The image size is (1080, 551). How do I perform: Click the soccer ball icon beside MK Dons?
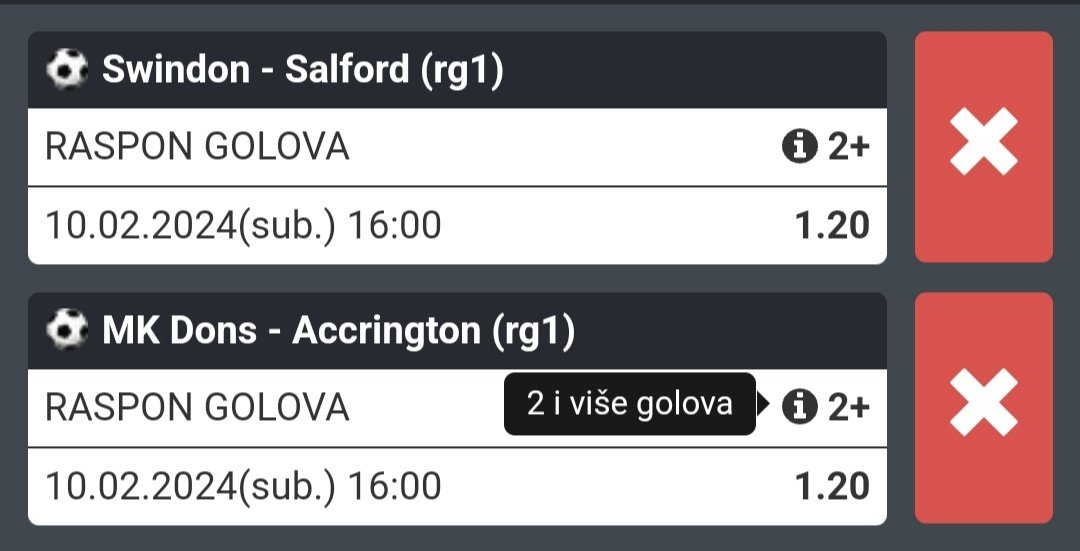[x=67, y=330]
